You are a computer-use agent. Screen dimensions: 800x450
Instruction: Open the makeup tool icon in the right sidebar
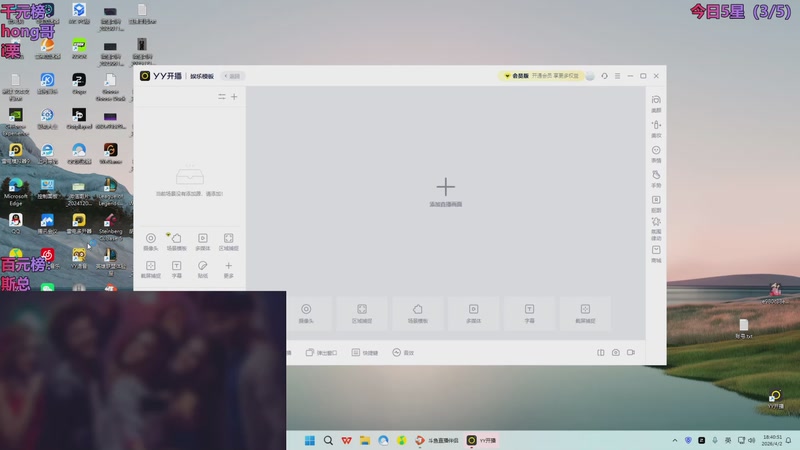tap(656, 129)
